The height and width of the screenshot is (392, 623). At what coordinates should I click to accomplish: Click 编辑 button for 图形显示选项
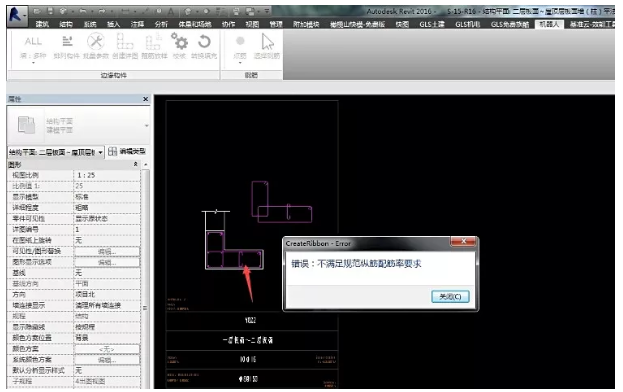pos(107,263)
